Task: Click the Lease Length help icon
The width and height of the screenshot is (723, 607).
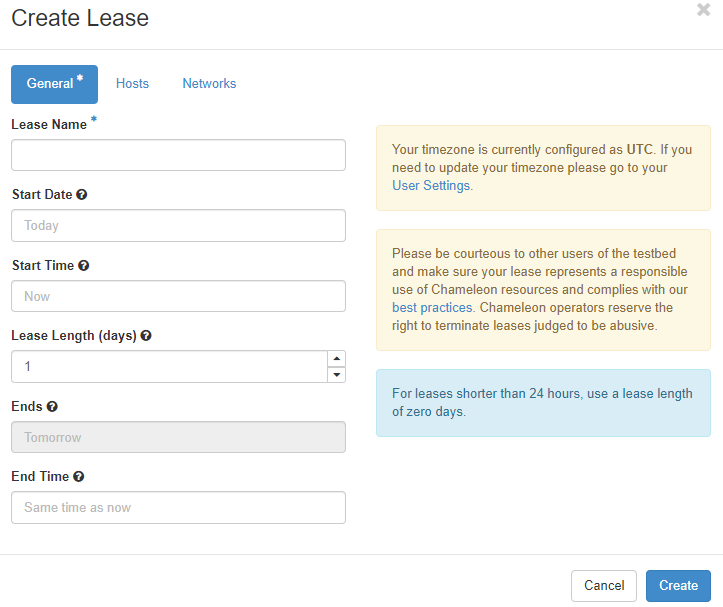Action: [146, 336]
